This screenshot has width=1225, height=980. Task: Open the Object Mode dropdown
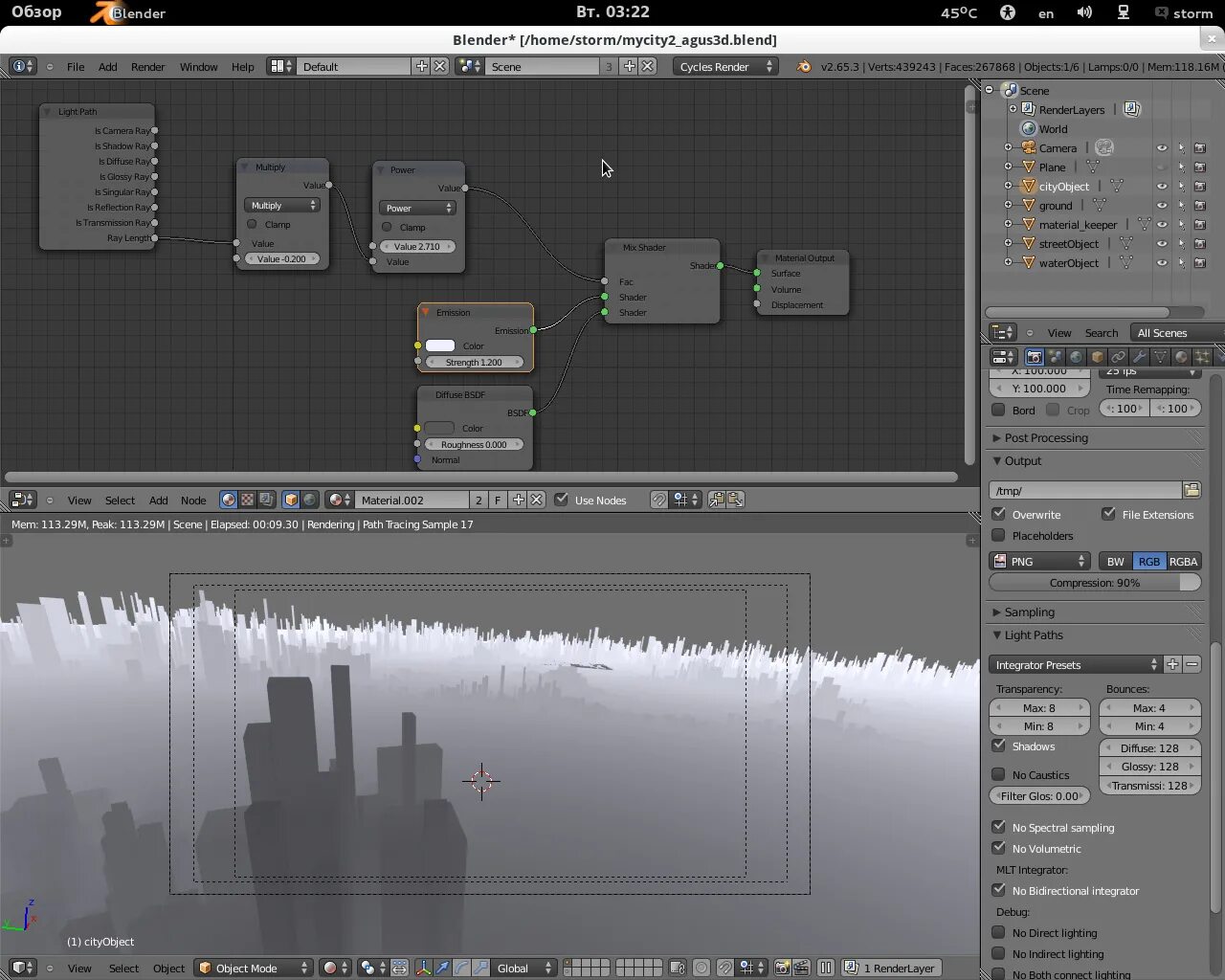click(x=255, y=968)
